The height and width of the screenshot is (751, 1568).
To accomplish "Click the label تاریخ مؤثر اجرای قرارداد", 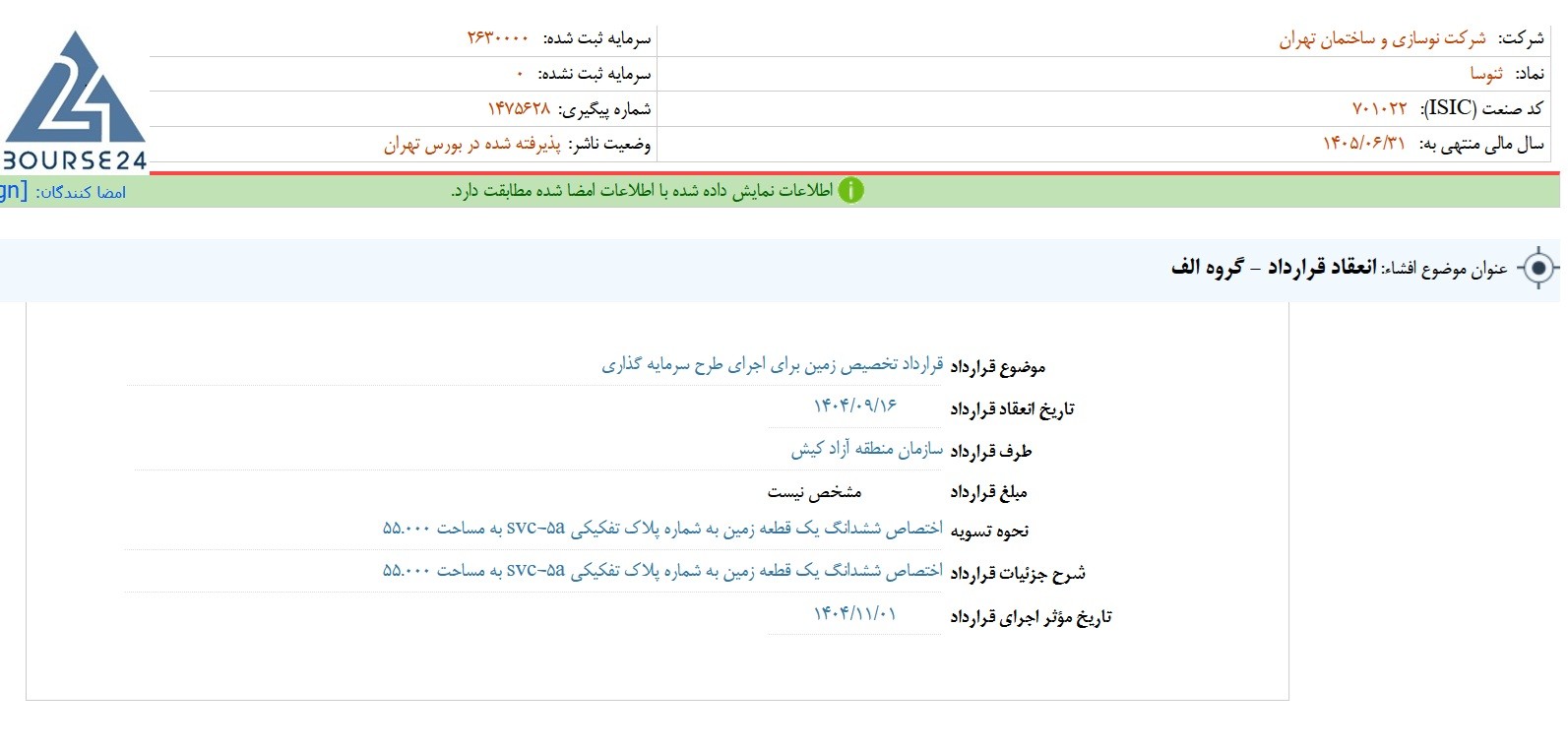I will 1031,616.
